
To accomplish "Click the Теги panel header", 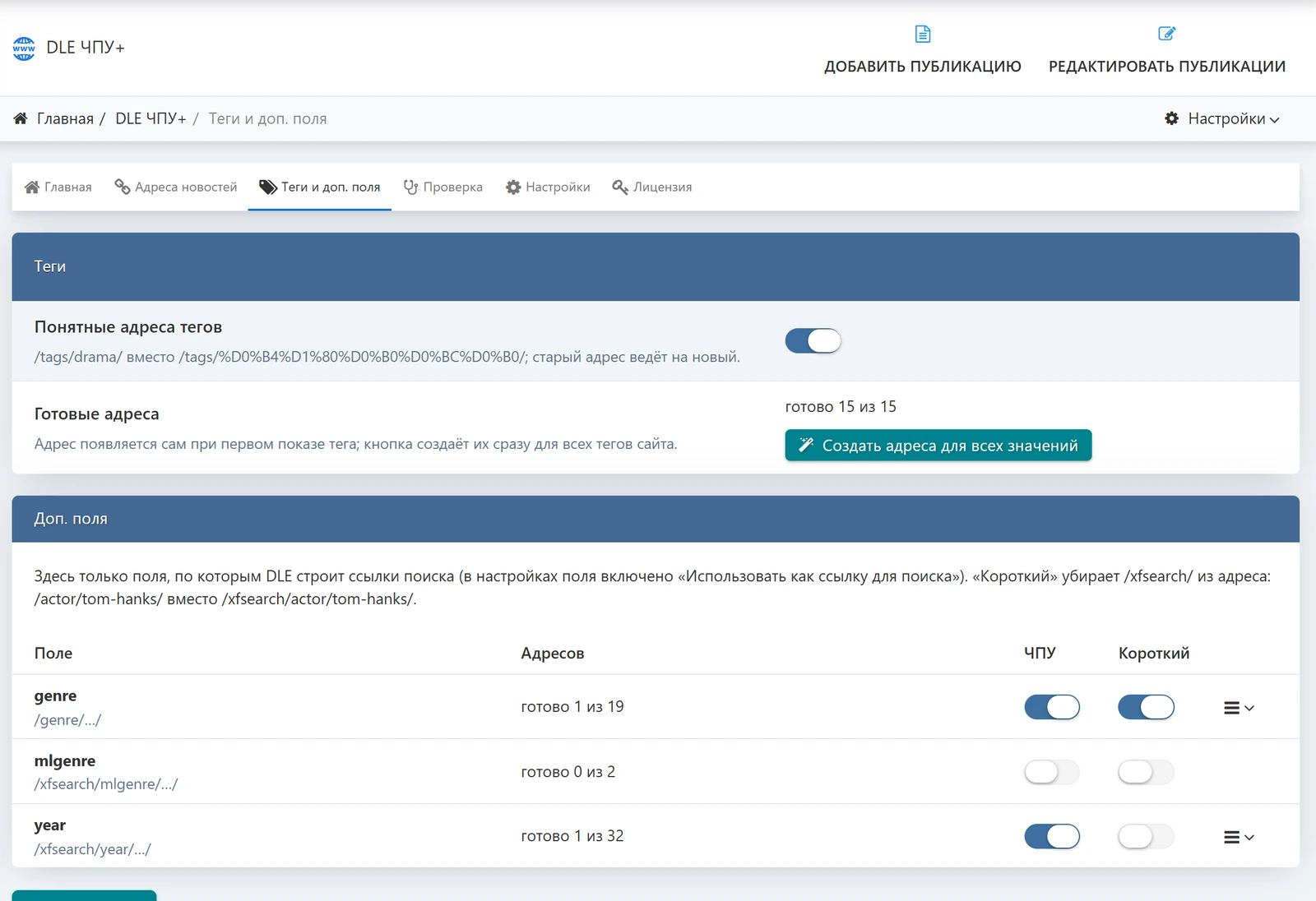I will tap(656, 266).
